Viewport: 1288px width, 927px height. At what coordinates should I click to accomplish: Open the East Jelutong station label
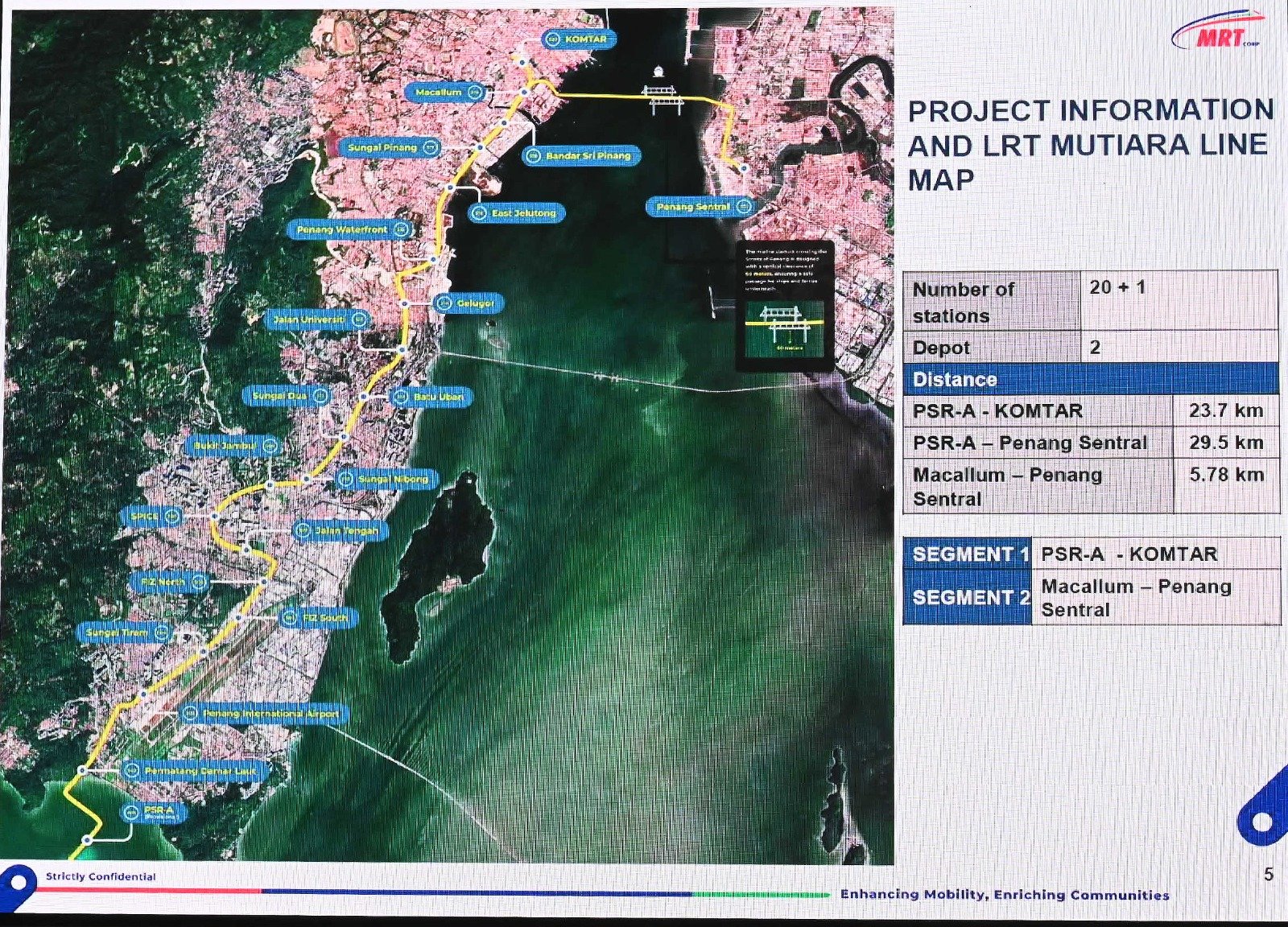point(517,213)
